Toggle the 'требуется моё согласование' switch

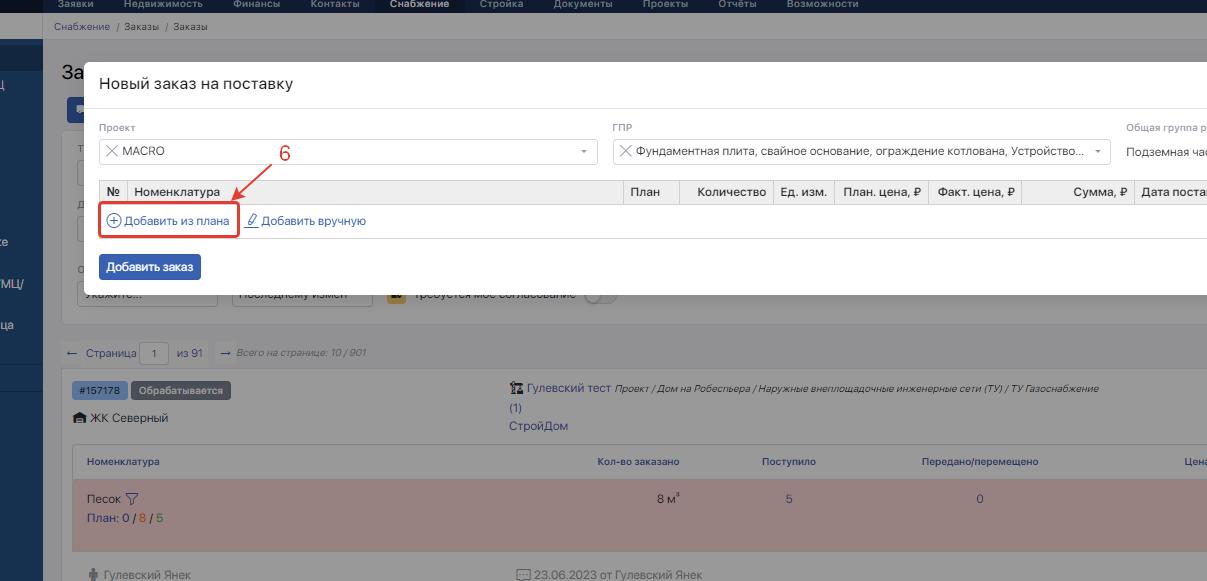click(600, 296)
